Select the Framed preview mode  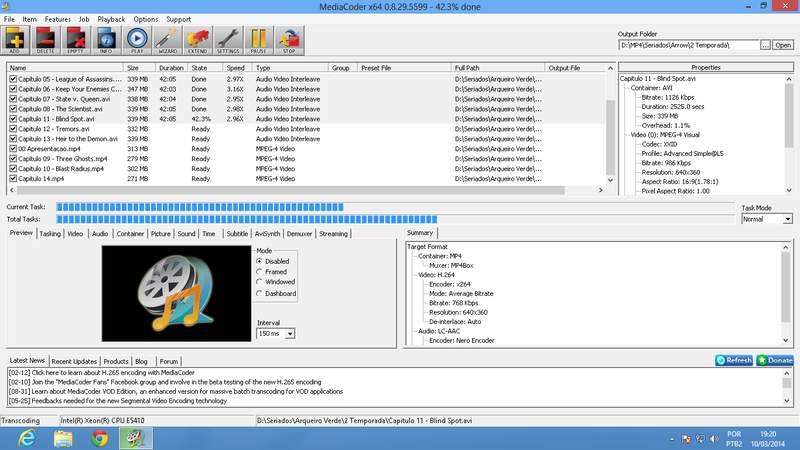[260, 272]
